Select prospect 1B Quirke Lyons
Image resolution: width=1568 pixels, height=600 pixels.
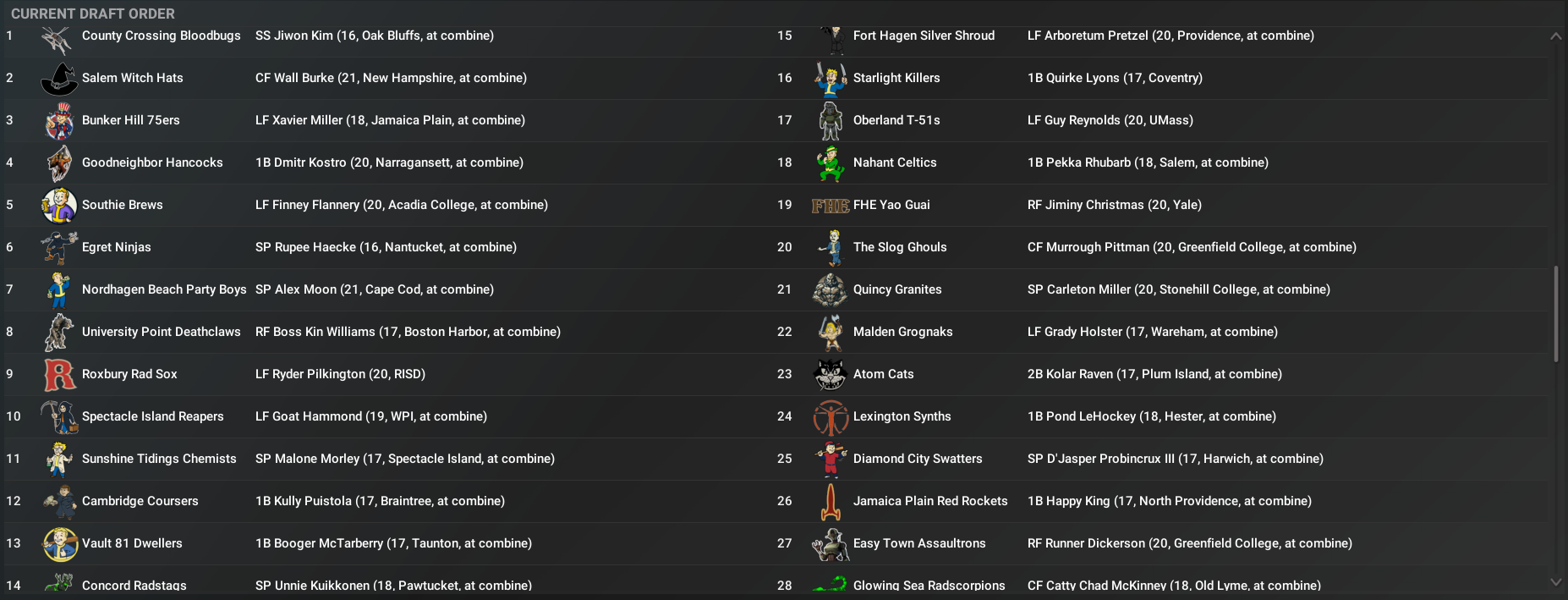point(1115,78)
